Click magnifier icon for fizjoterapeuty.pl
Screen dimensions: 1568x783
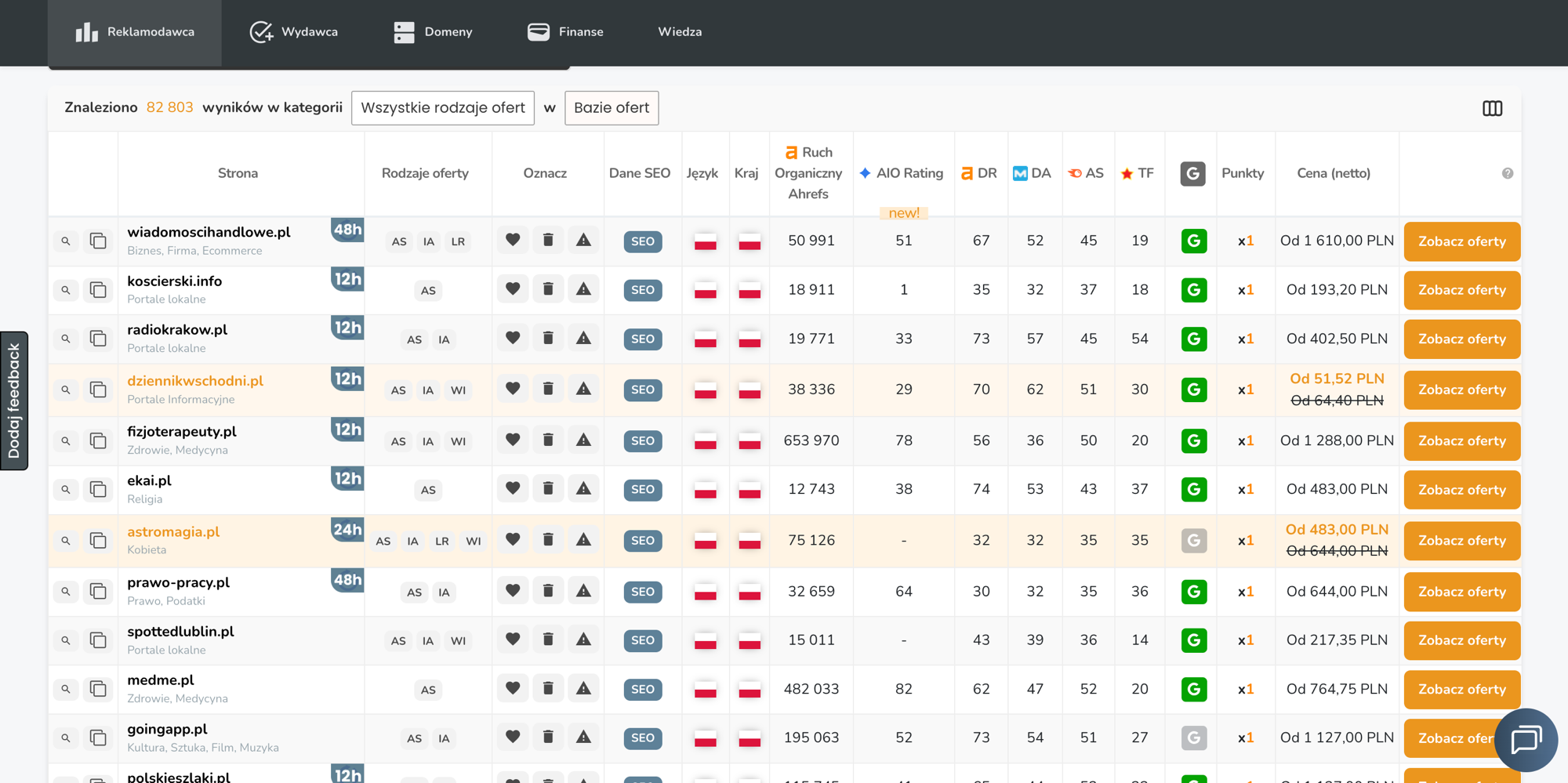click(66, 440)
